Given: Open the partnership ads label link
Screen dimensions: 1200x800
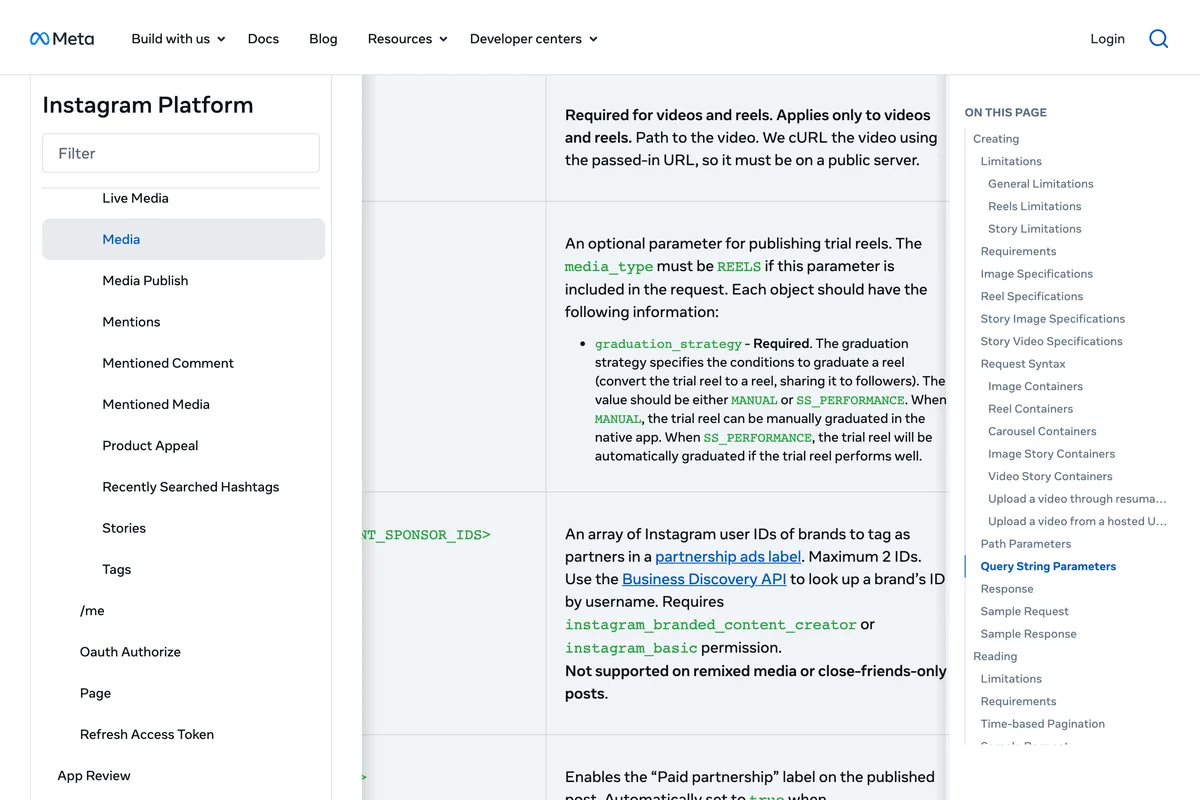Looking at the screenshot, I should pos(728,557).
